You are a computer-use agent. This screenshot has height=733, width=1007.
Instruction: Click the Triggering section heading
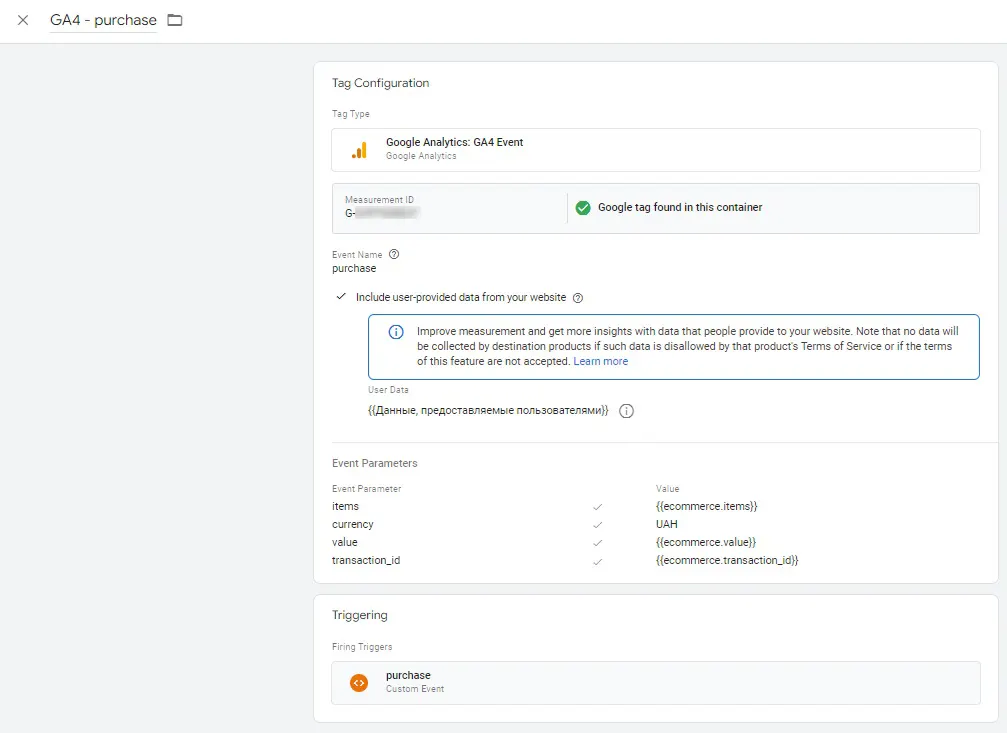pyautogui.click(x=360, y=615)
